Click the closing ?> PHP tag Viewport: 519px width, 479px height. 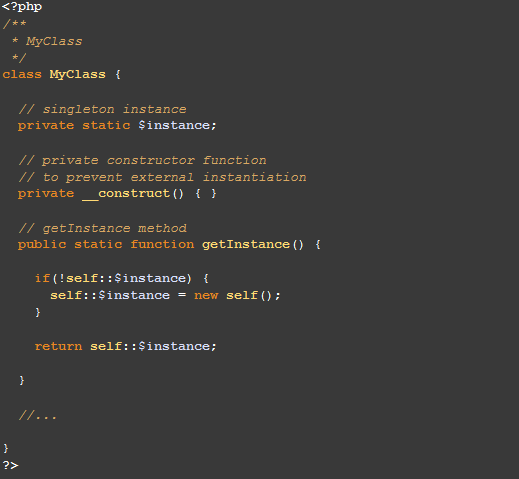click(10, 465)
